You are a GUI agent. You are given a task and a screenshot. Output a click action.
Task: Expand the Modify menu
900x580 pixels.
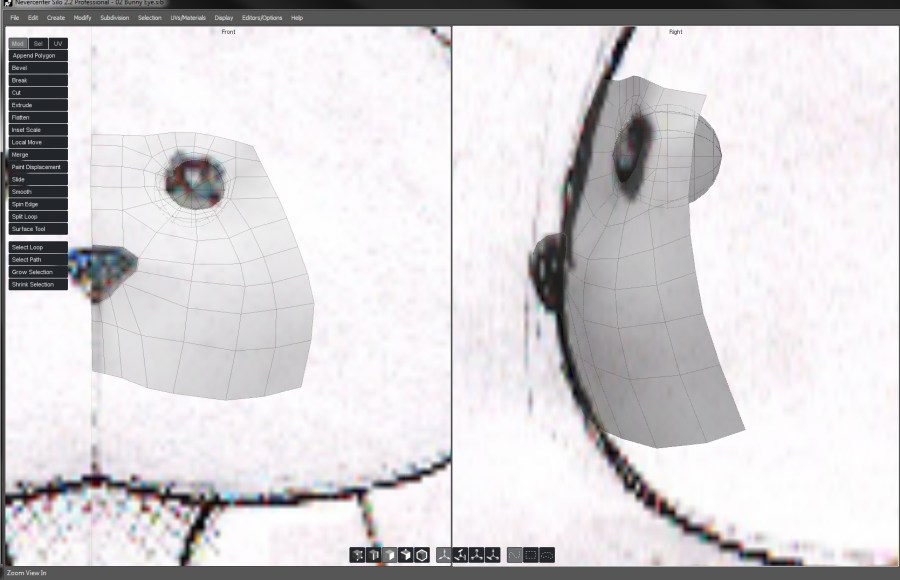(82, 18)
